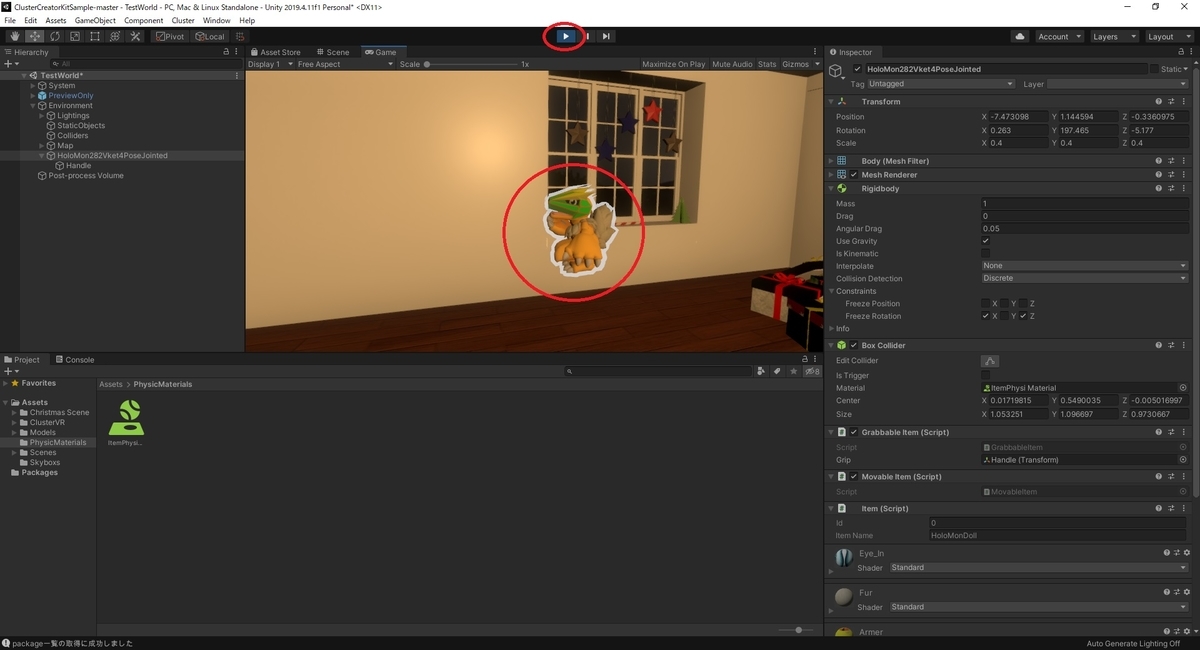This screenshot has height=650, width=1200.
Task: Select the Move tool
Action: [x=35, y=37]
